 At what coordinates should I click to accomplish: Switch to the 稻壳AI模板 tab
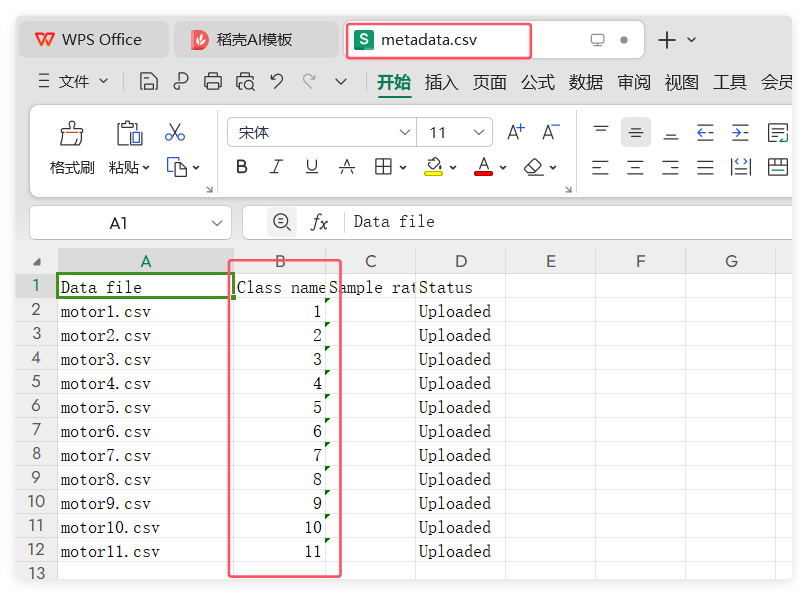256,40
